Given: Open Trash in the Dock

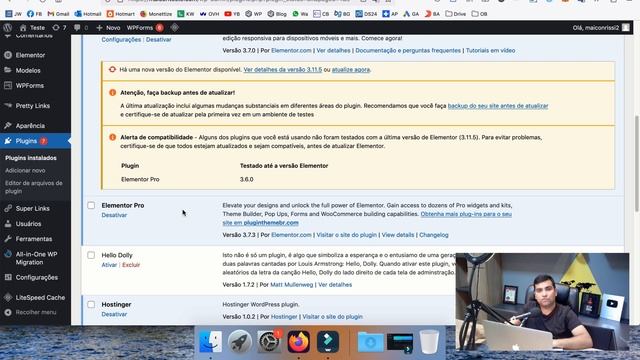Looking at the screenshot, I should click(429, 342).
